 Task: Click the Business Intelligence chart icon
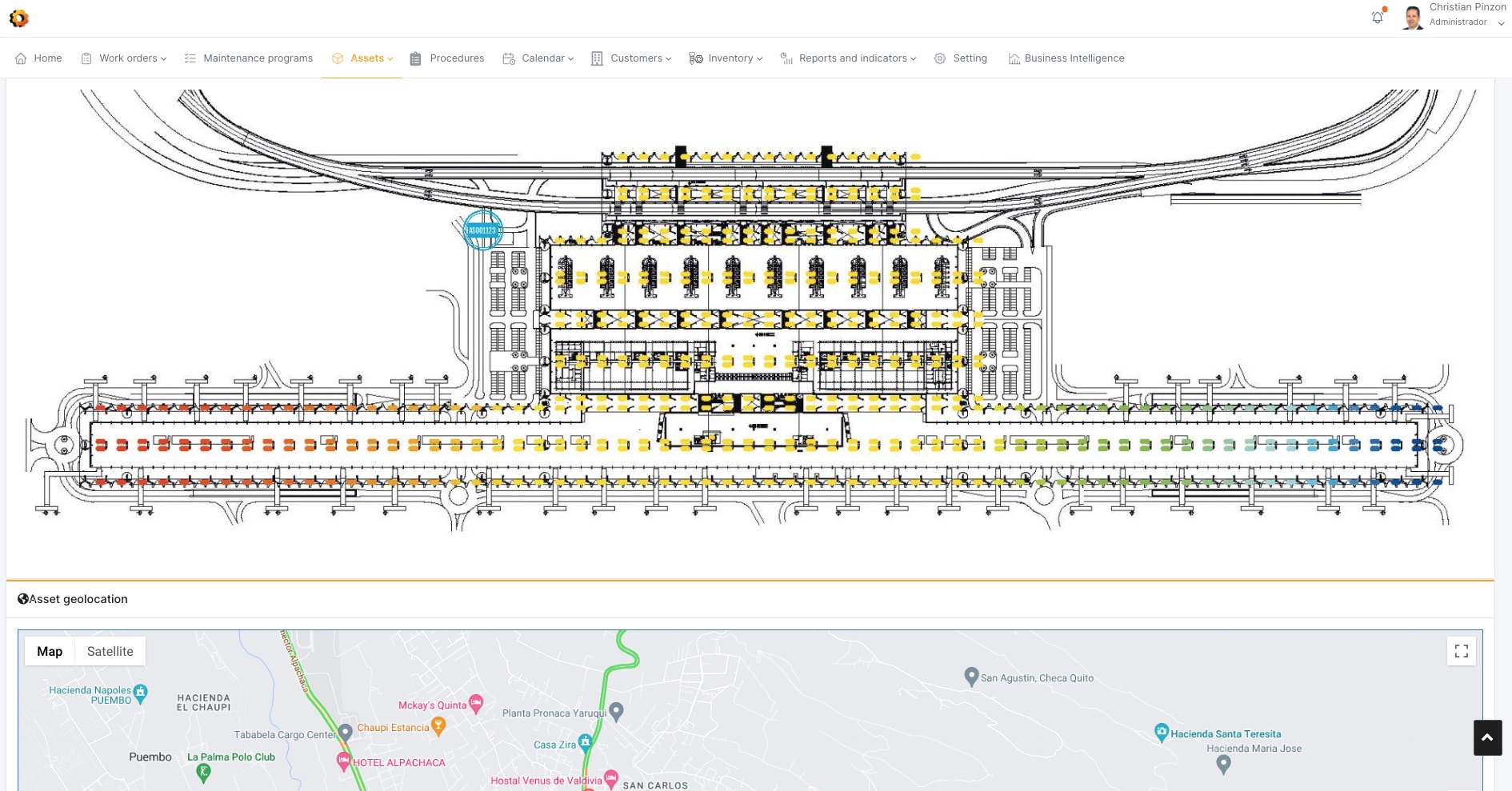(1014, 58)
